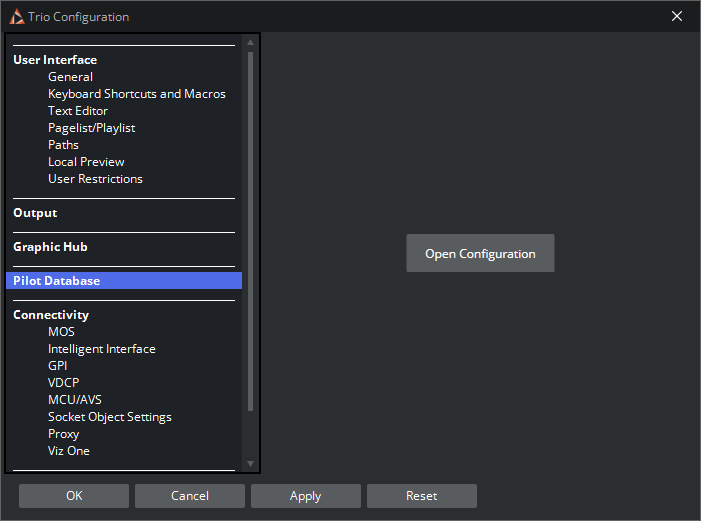Select Text Editor settings
The height and width of the screenshot is (521, 701).
point(78,111)
